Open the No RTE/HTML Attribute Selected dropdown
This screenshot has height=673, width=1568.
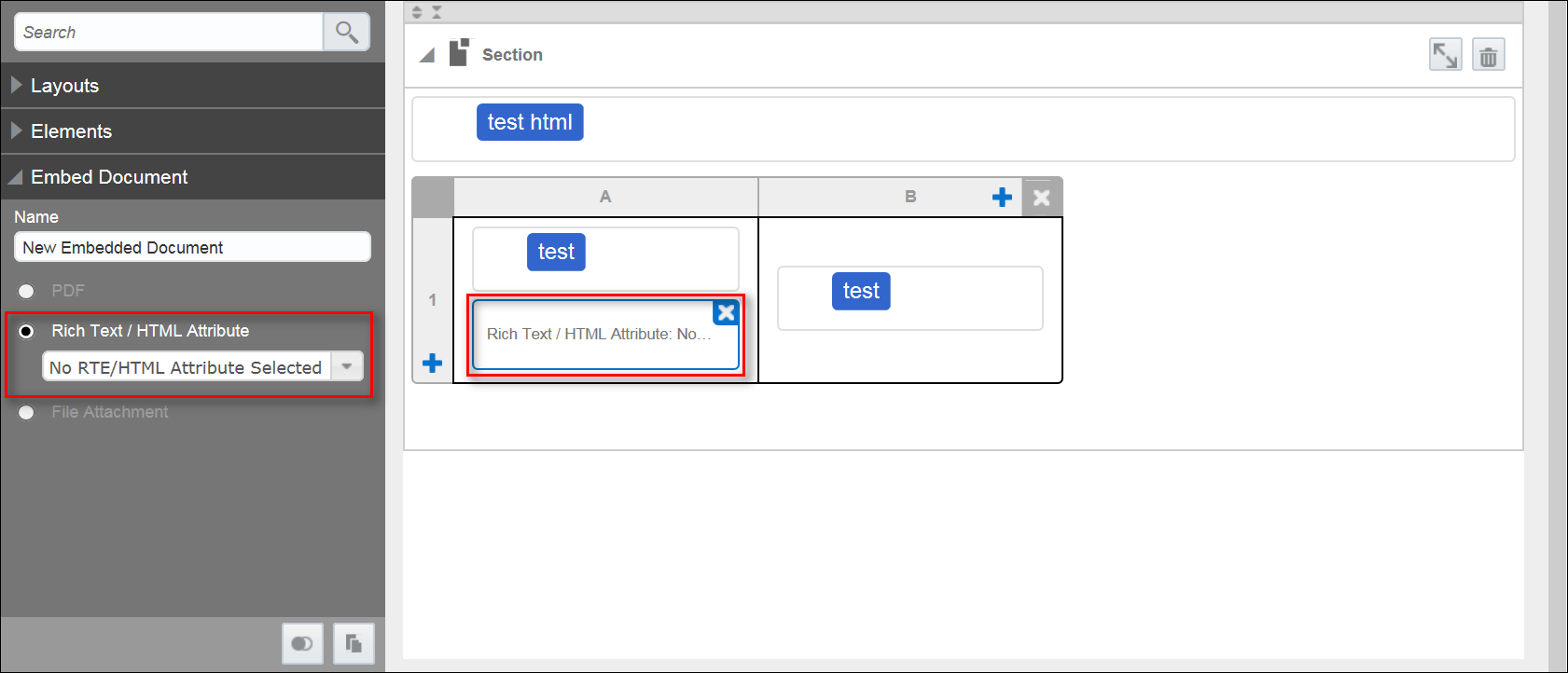346,367
